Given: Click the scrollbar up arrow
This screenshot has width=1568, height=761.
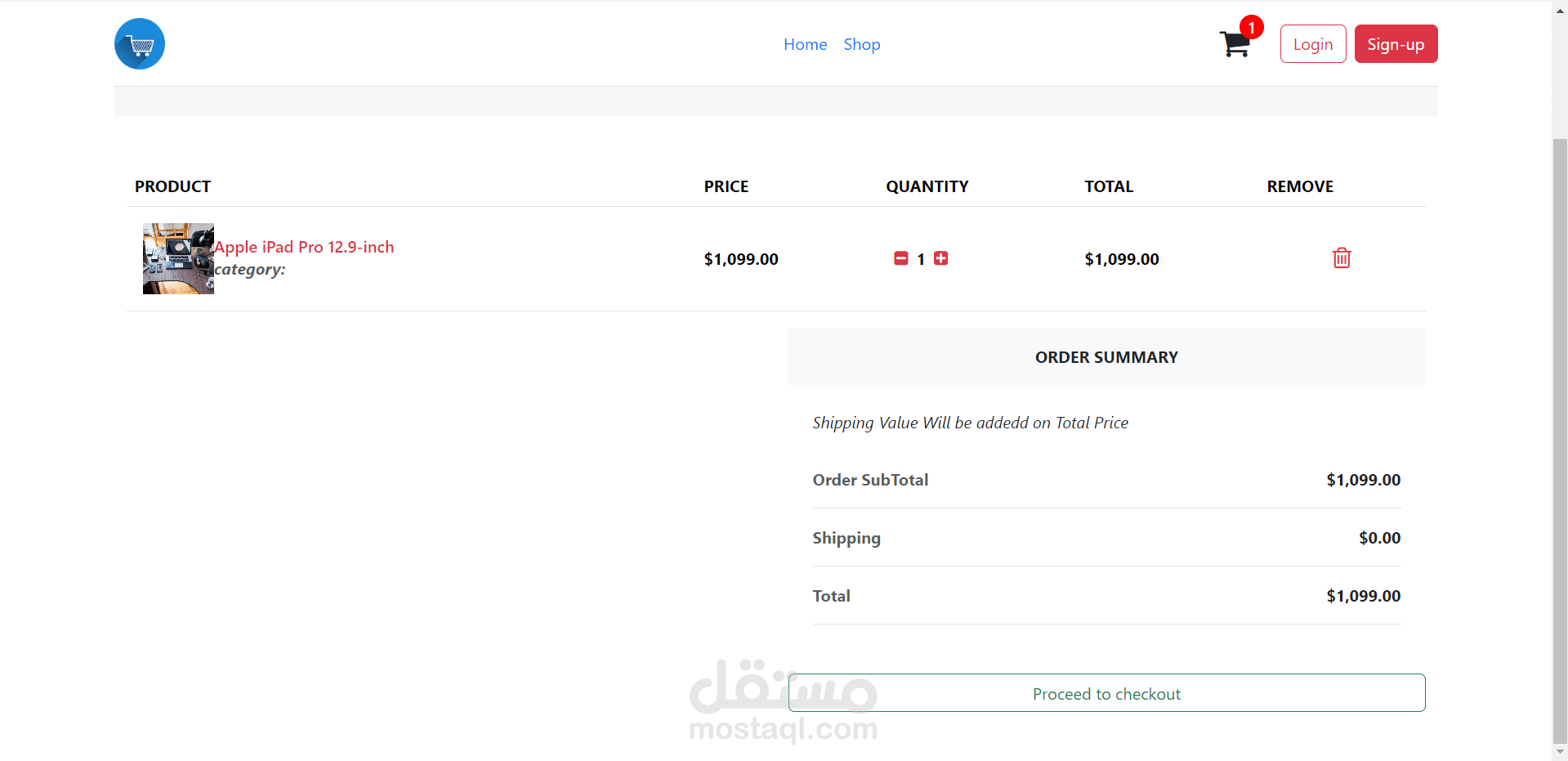Looking at the screenshot, I should (1560, 11).
